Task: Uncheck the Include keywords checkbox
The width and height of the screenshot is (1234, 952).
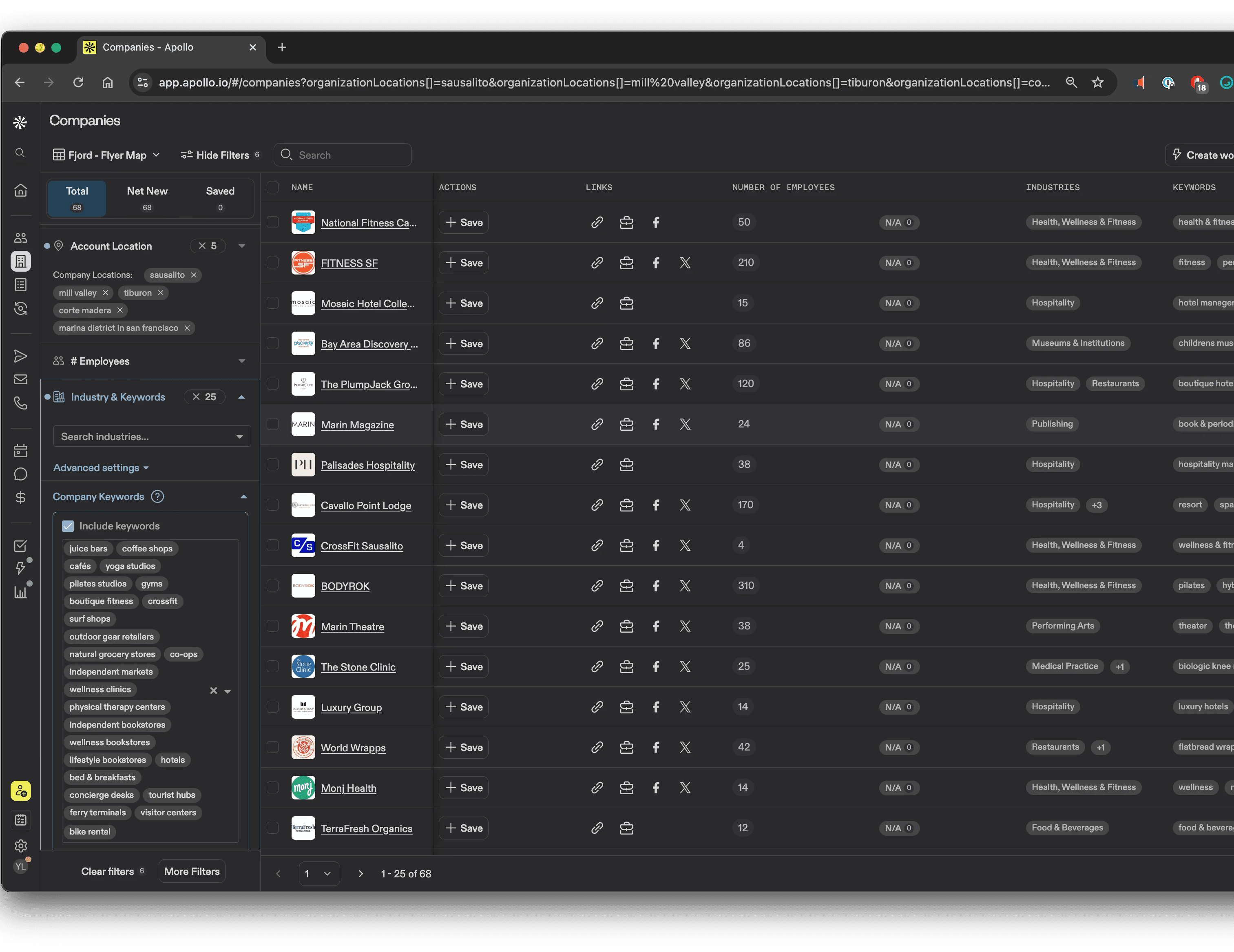Action: tap(68, 526)
